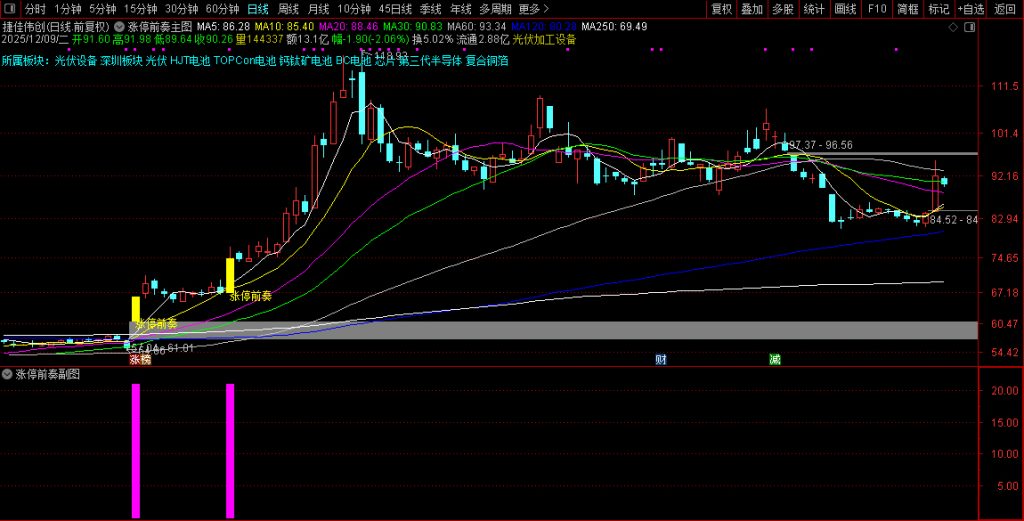Screen dimensions: 1024x521
Task: Expand the 涨停前奏副图 sub-chart indicator arrow
Action: pyautogui.click(x=8, y=375)
